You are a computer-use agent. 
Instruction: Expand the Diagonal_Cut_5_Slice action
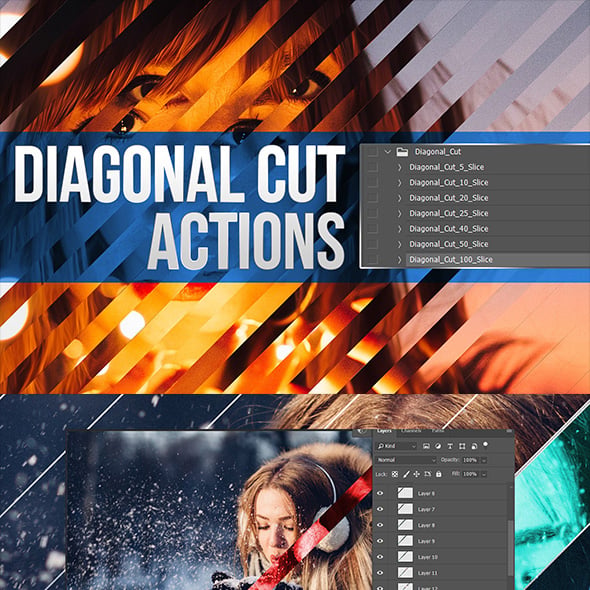click(x=400, y=167)
